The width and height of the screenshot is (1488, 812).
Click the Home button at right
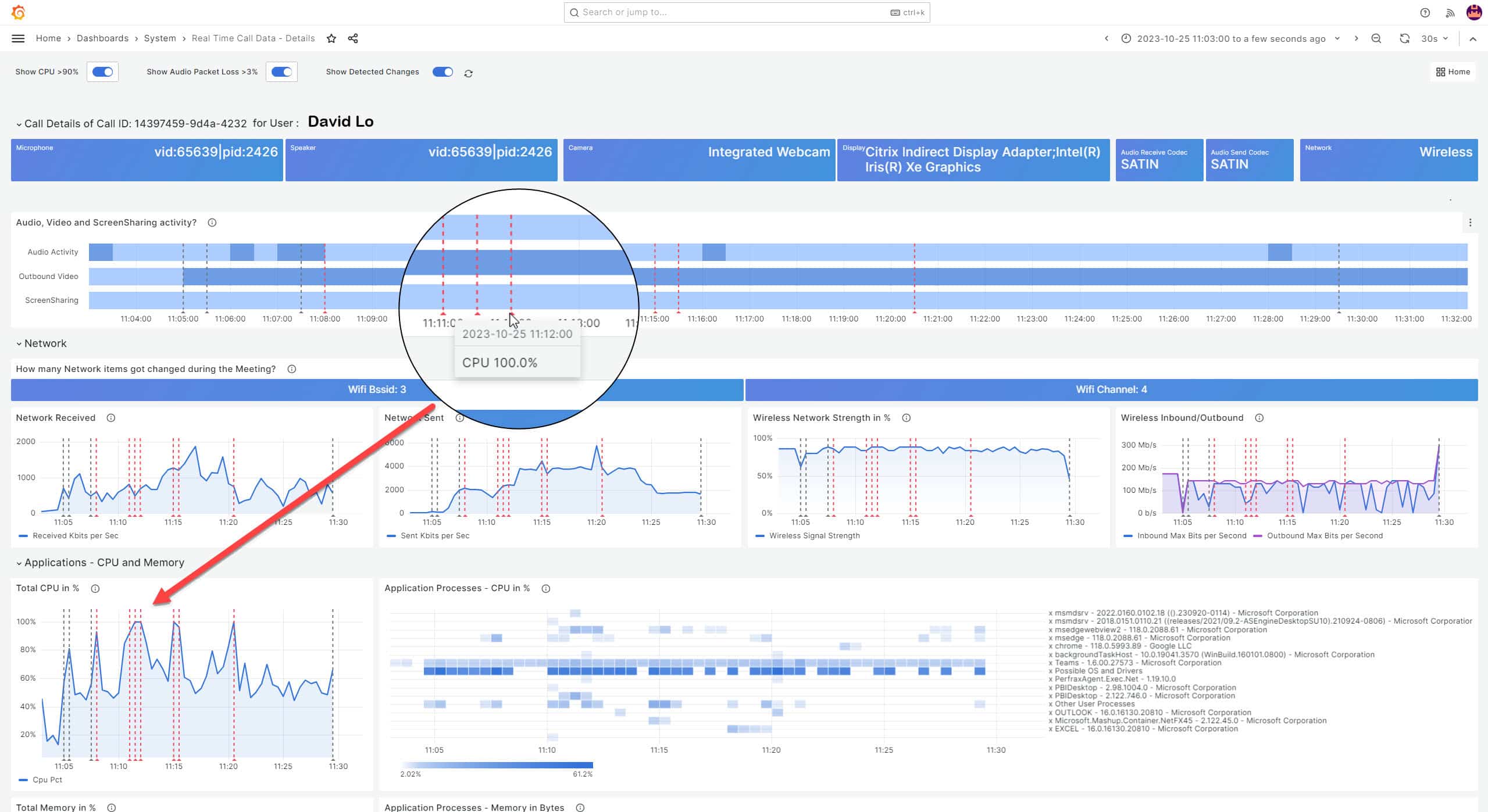pyautogui.click(x=1453, y=71)
